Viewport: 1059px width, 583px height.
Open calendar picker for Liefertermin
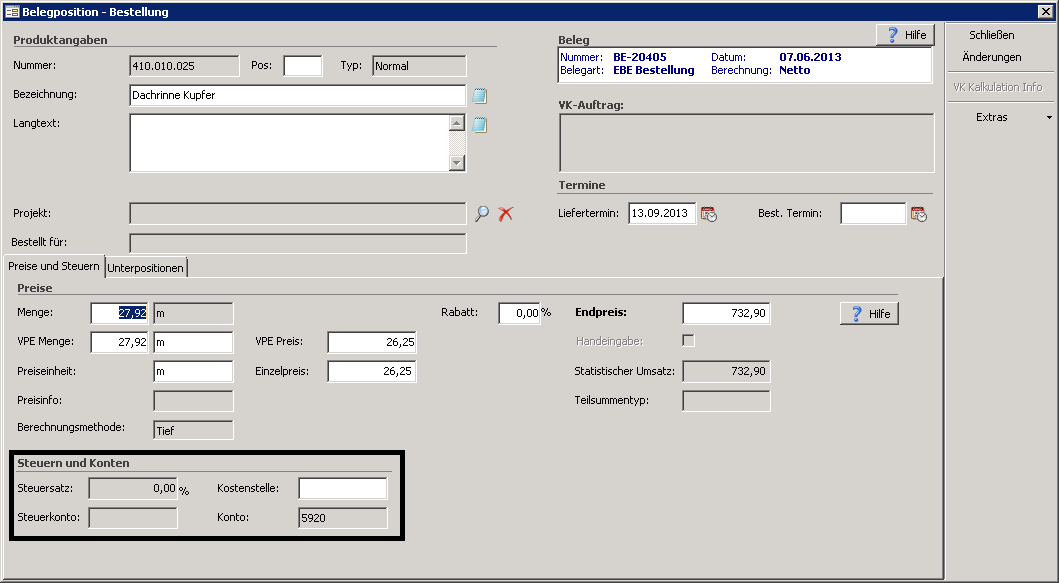point(708,214)
